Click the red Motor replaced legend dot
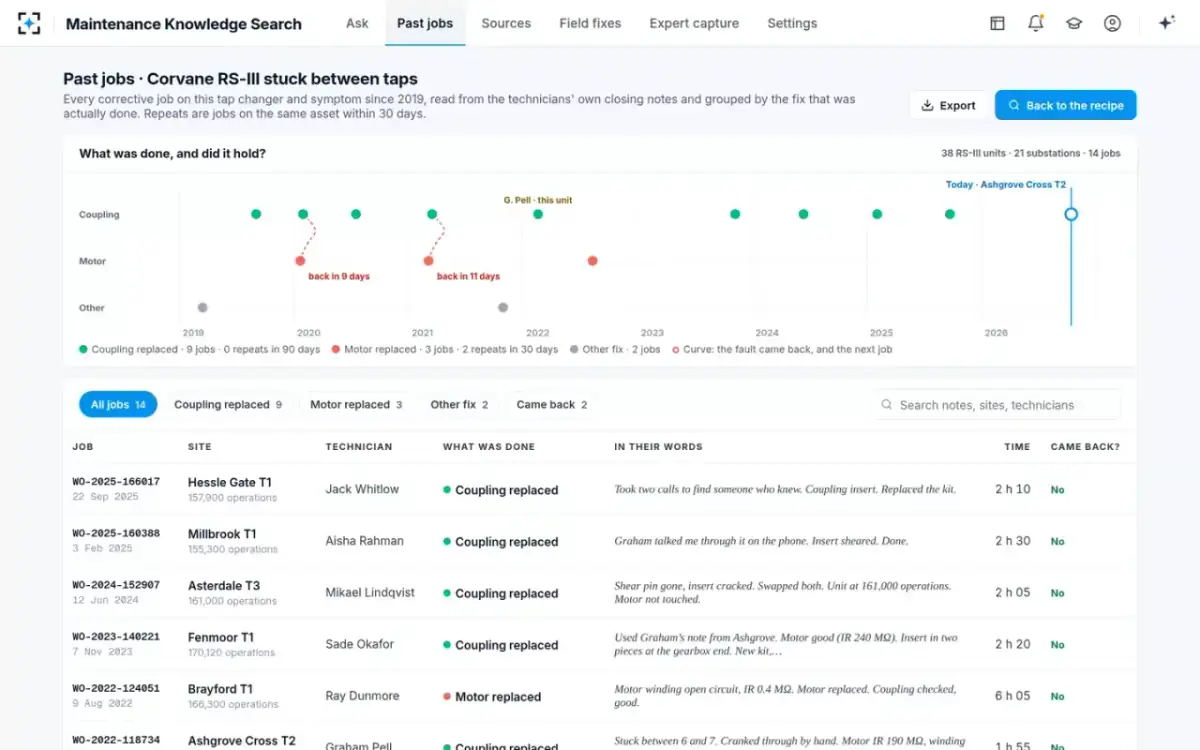The width and height of the screenshot is (1200, 750). pyautogui.click(x=336, y=350)
